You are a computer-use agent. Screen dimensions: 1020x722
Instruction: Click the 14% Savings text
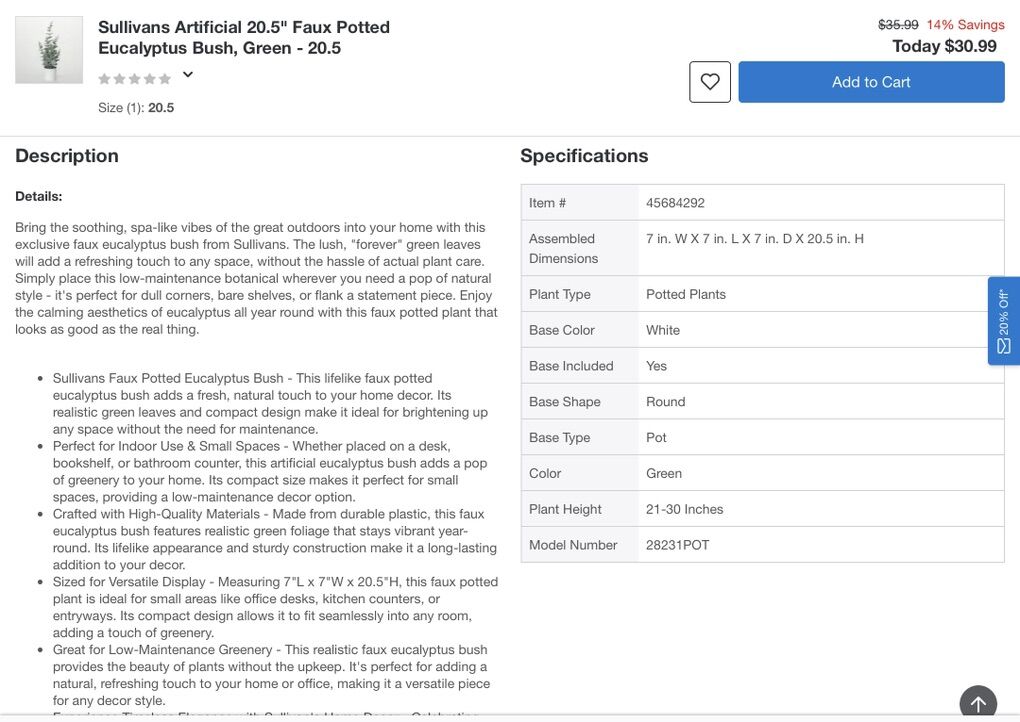pyautogui.click(x=965, y=24)
